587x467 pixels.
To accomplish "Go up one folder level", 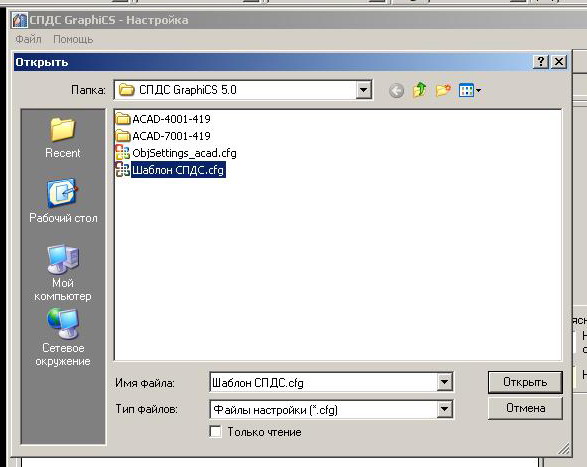I will point(419,90).
